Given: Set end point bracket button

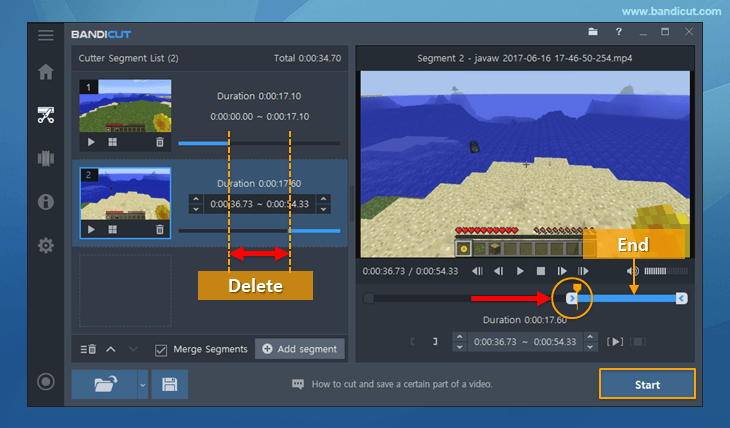Looking at the screenshot, I should click(435, 342).
